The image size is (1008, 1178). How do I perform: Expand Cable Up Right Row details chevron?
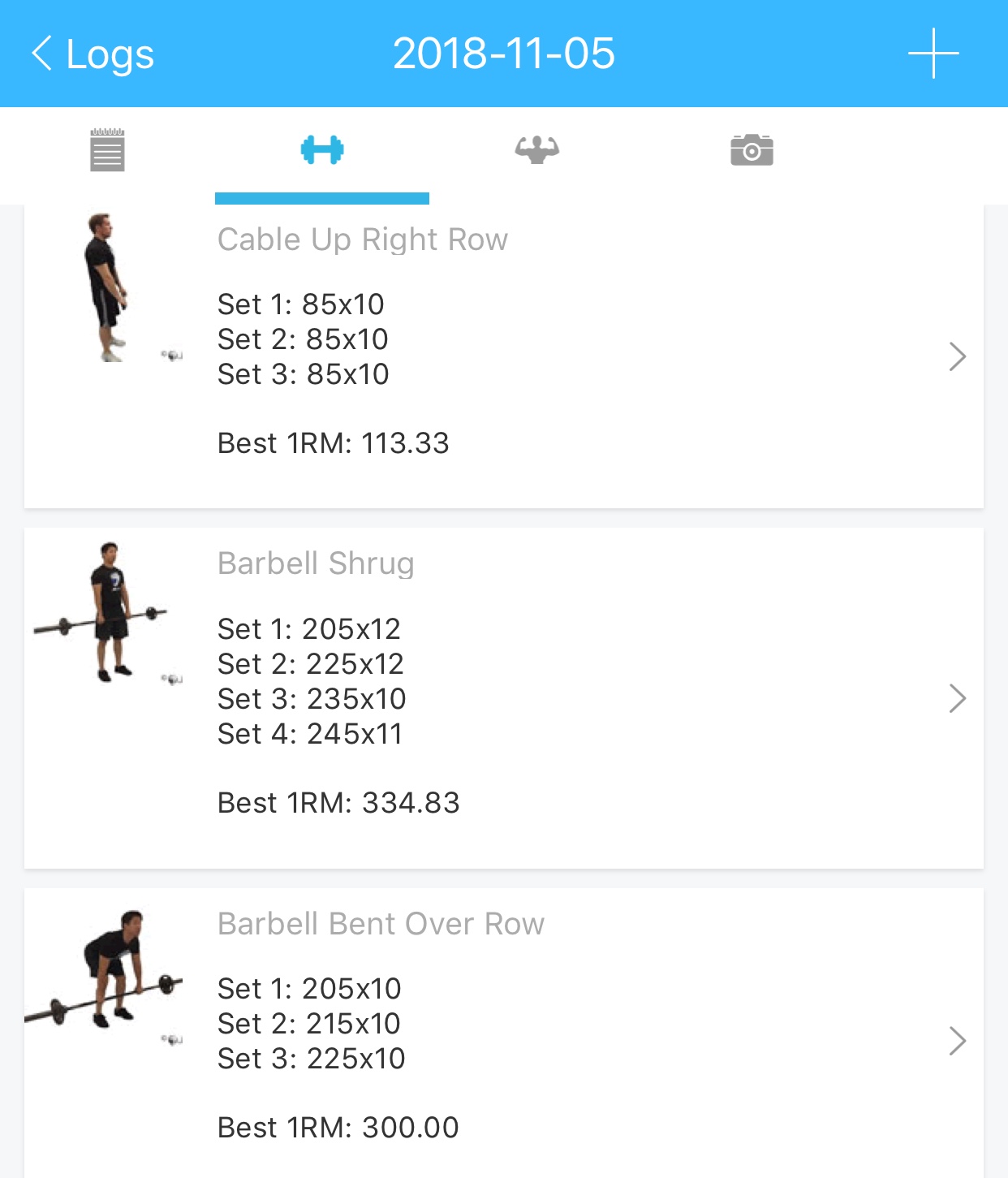coord(958,356)
